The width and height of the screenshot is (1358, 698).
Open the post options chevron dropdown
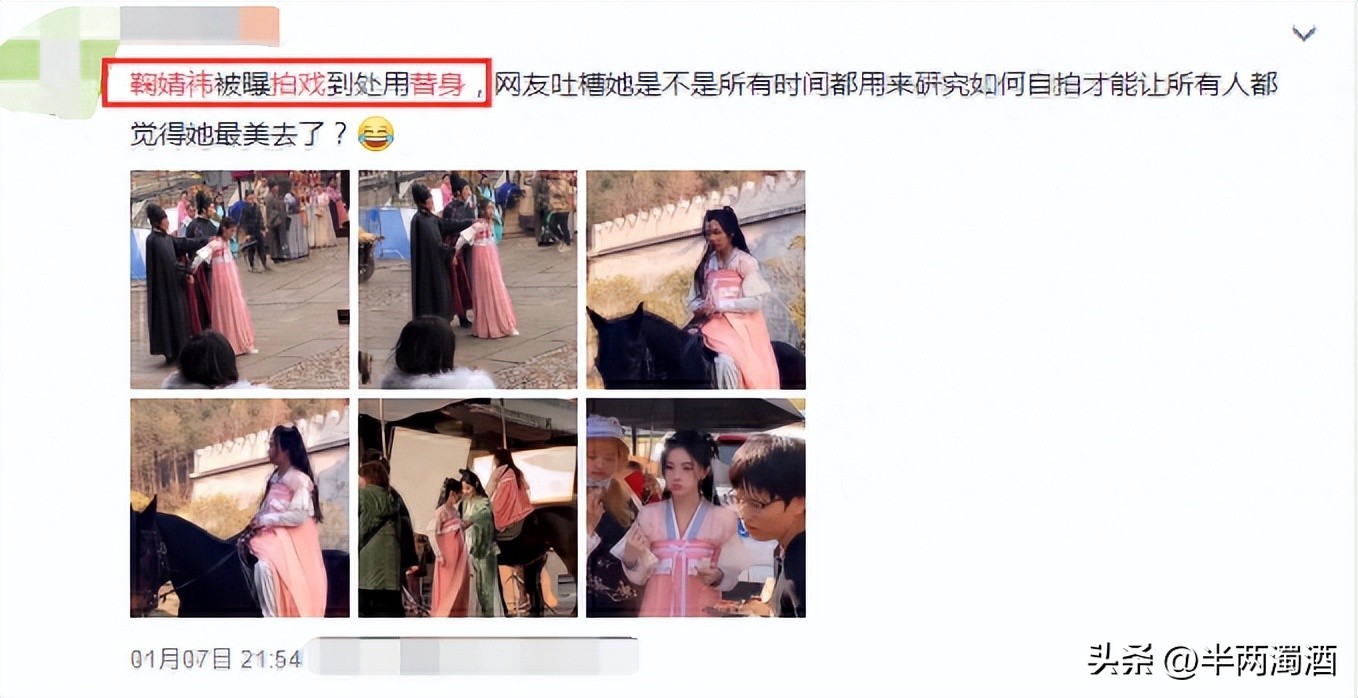[x=1303, y=34]
